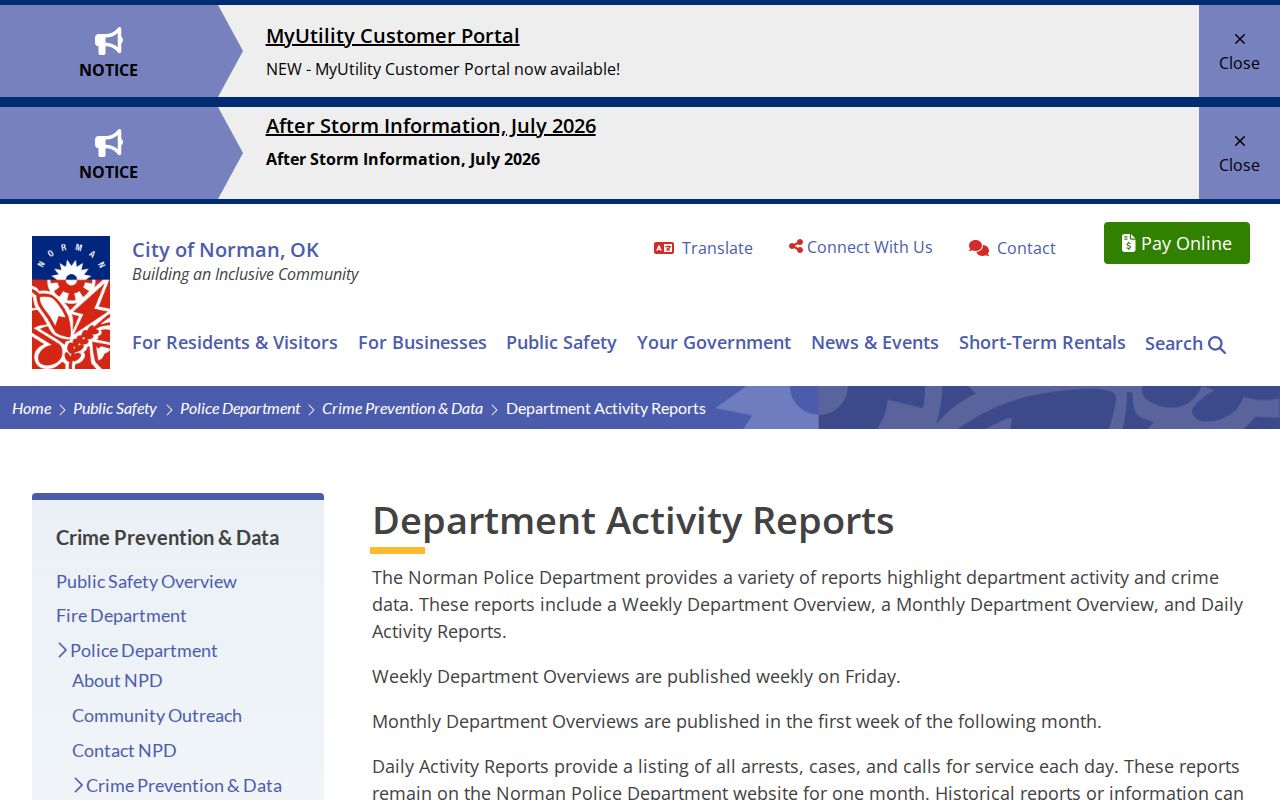Open the MyUtility Customer Portal link

392,36
